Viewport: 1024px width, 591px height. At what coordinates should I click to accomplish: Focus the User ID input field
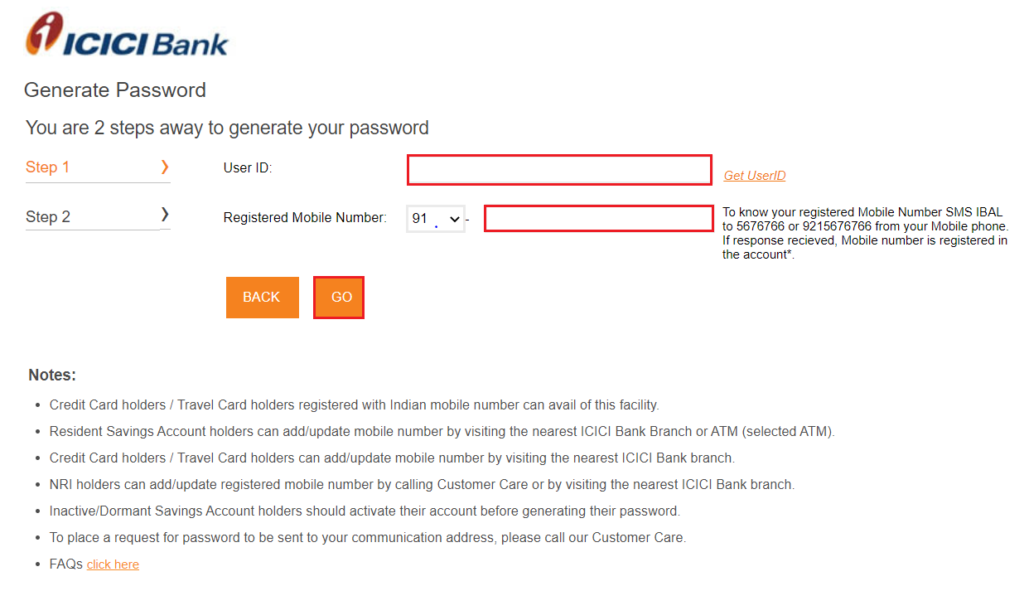(559, 170)
